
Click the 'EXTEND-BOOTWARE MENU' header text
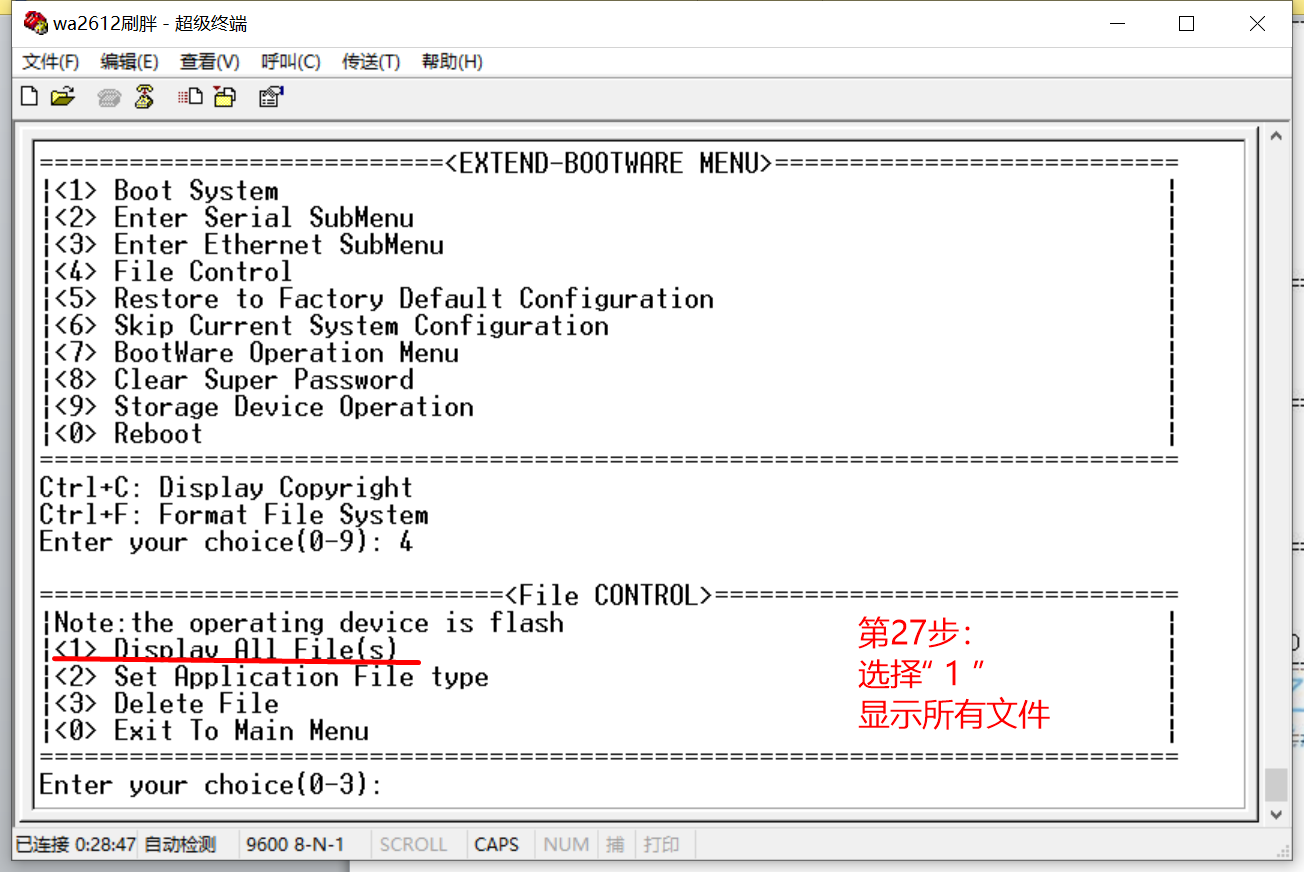pyautogui.click(x=609, y=163)
